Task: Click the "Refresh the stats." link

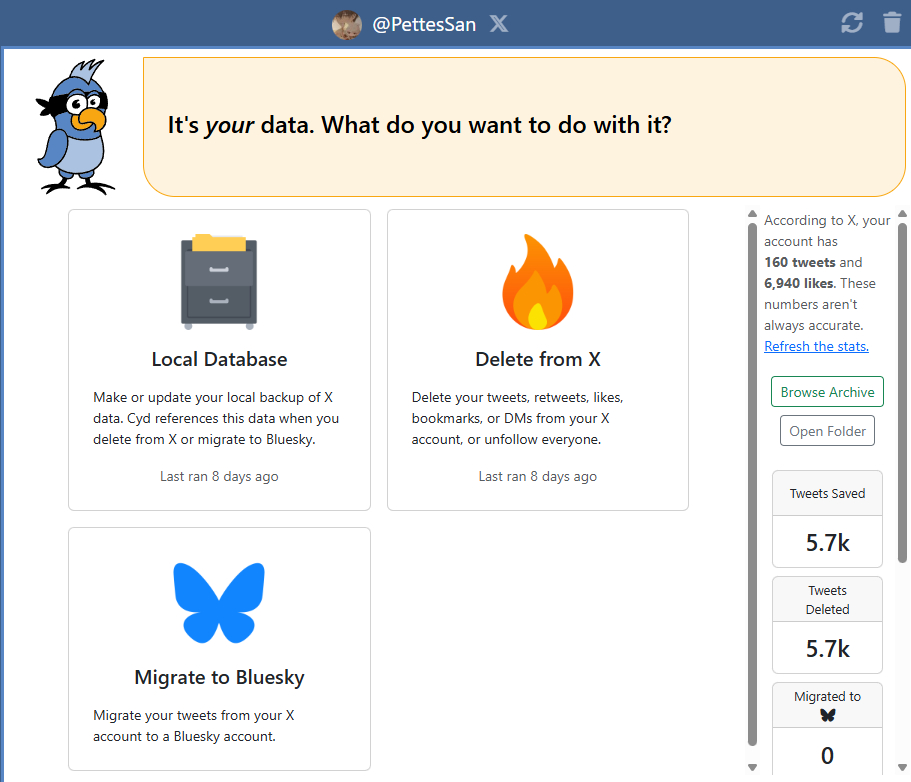Action: click(816, 346)
